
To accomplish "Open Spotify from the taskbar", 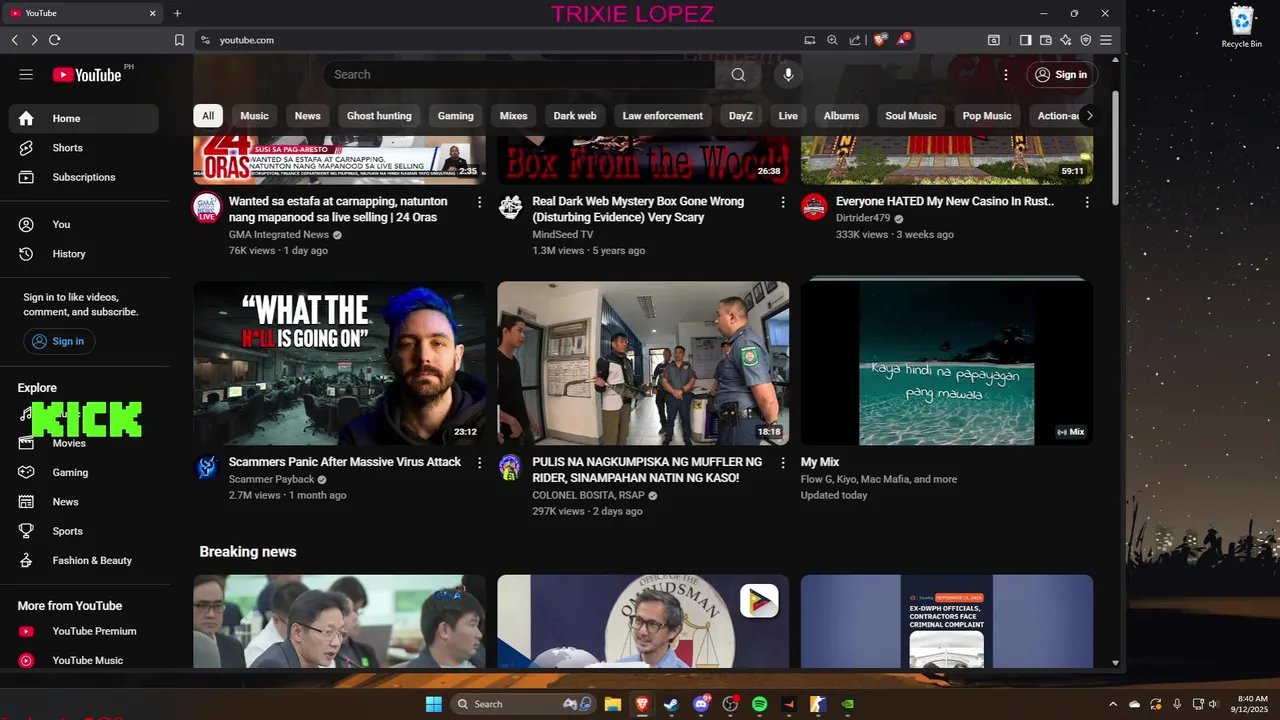I will pyautogui.click(x=759, y=704).
